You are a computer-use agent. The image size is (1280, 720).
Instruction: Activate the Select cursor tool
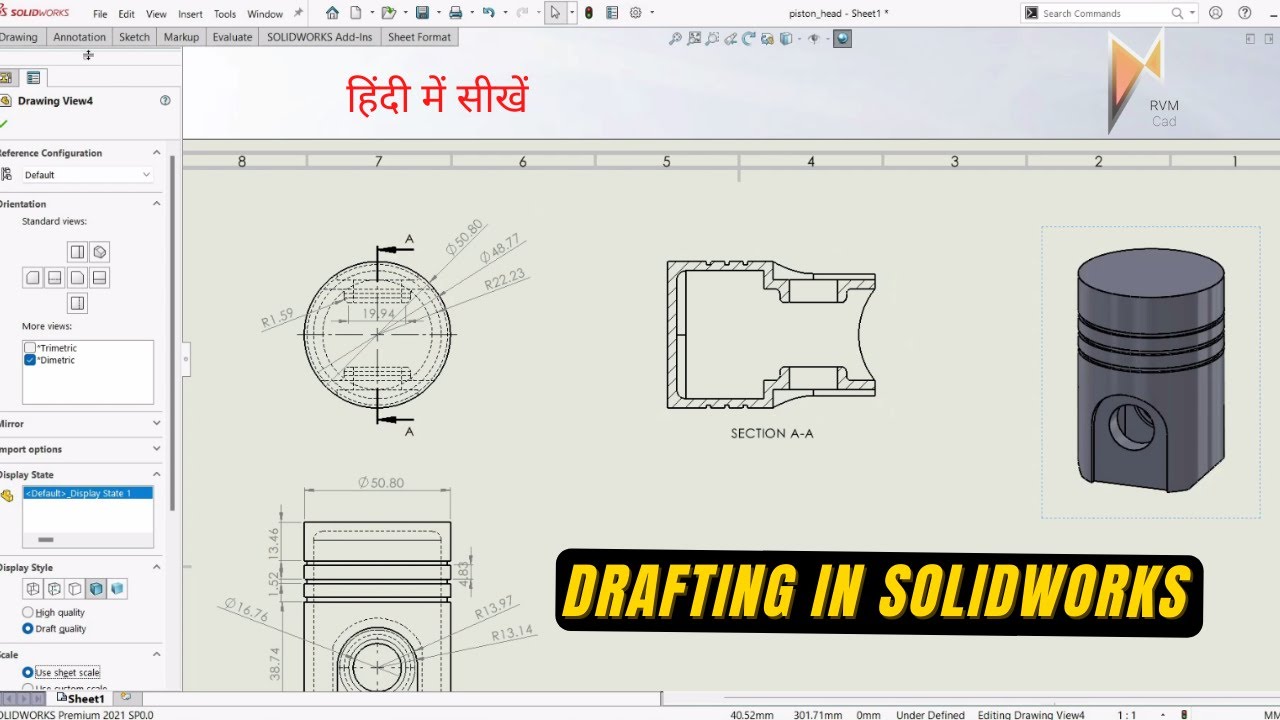[555, 13]
